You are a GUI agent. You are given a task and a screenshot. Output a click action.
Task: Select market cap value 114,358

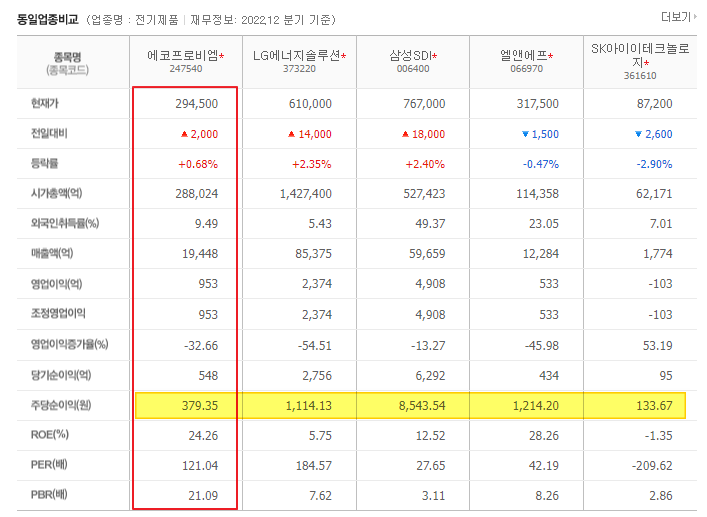pos(537,194)
